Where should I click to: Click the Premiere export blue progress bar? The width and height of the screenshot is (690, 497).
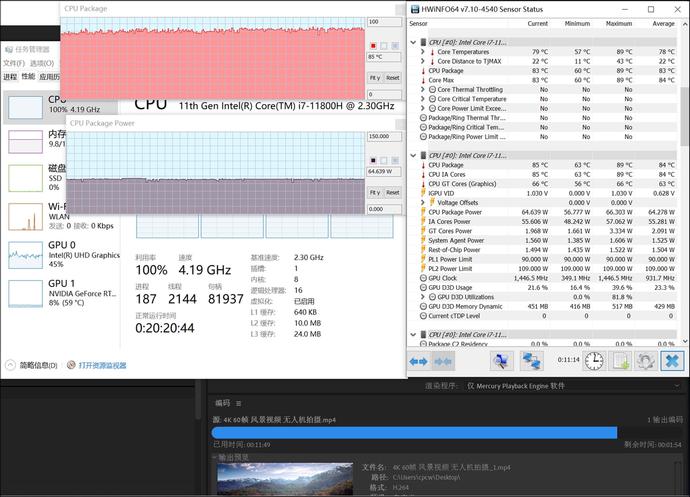pos(414,432)
